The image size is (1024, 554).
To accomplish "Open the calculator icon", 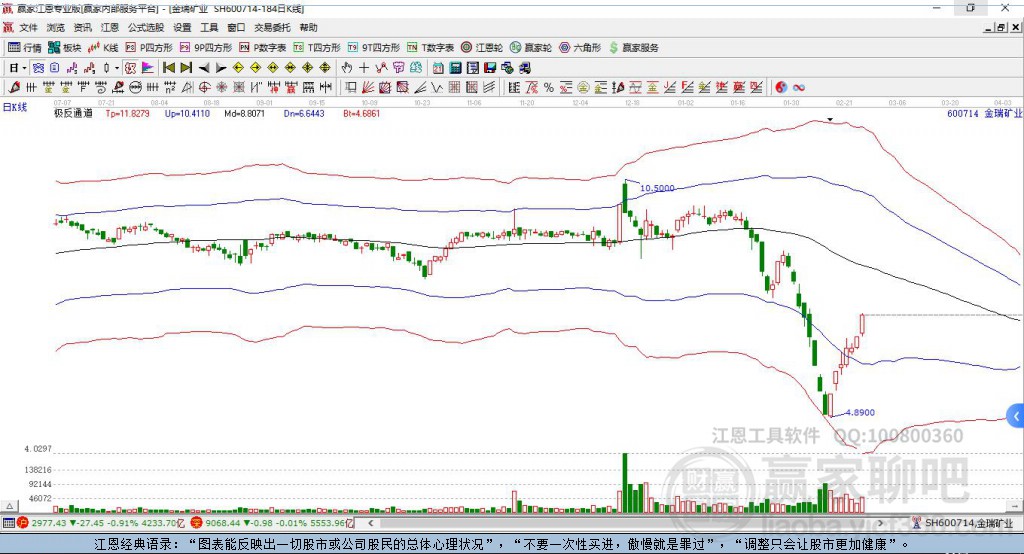I will 455,68.
